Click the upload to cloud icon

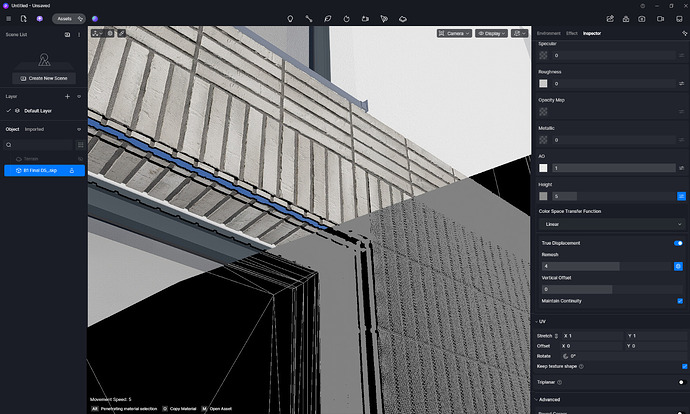coord(626,19)
